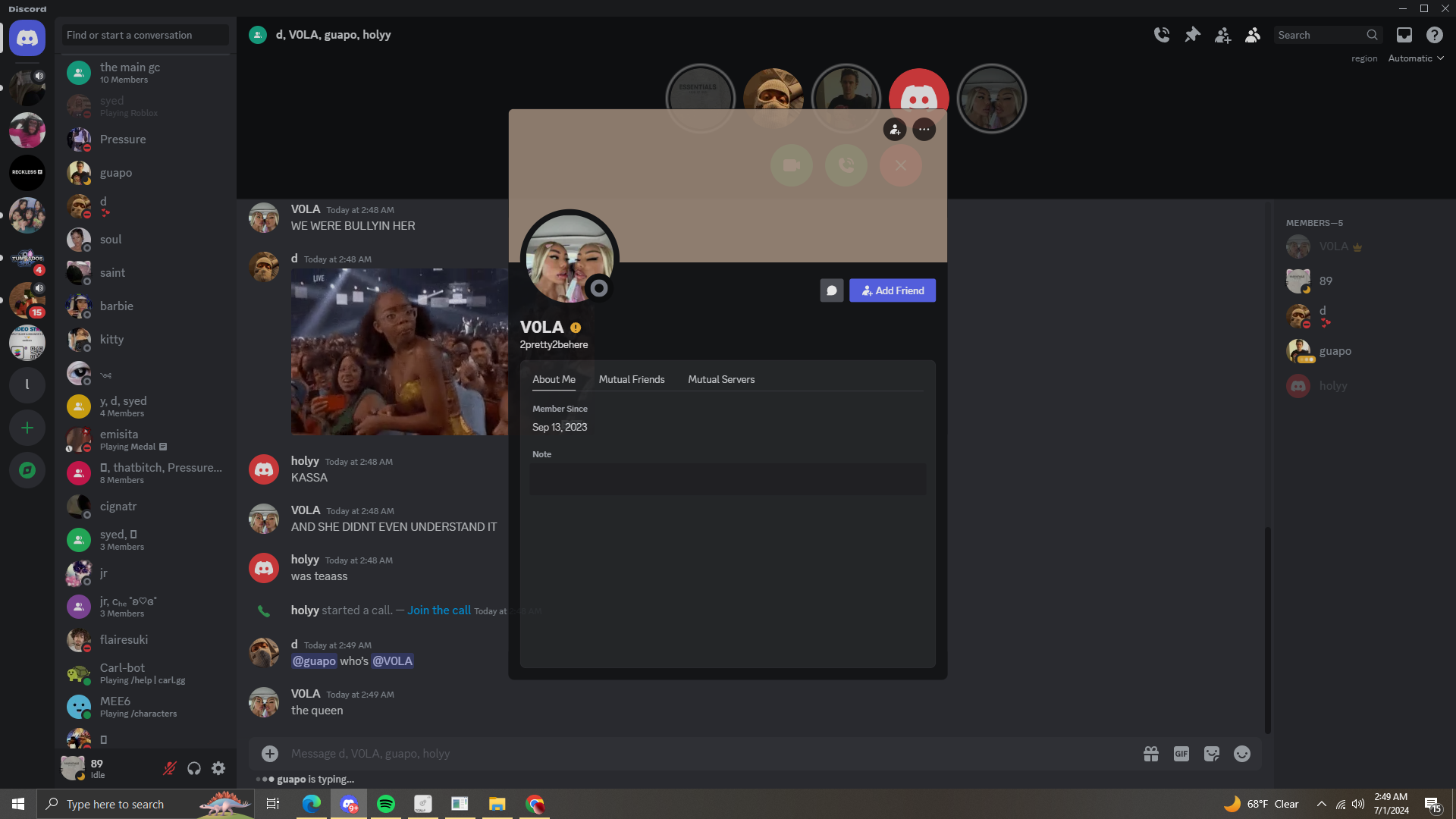Unmute the microphone in the user panel
This screenshot has height=819, width=1456.
point(170,768)
